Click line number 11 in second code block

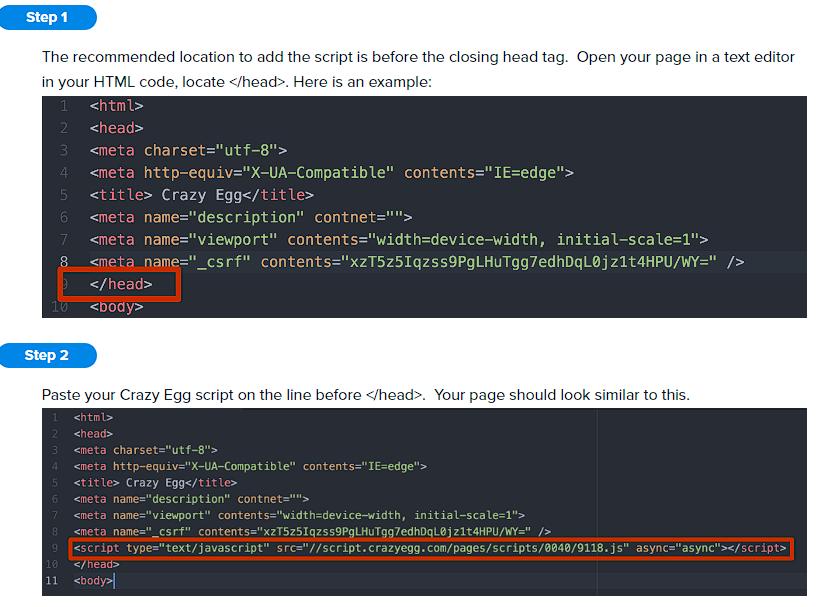tap(52, 580)
